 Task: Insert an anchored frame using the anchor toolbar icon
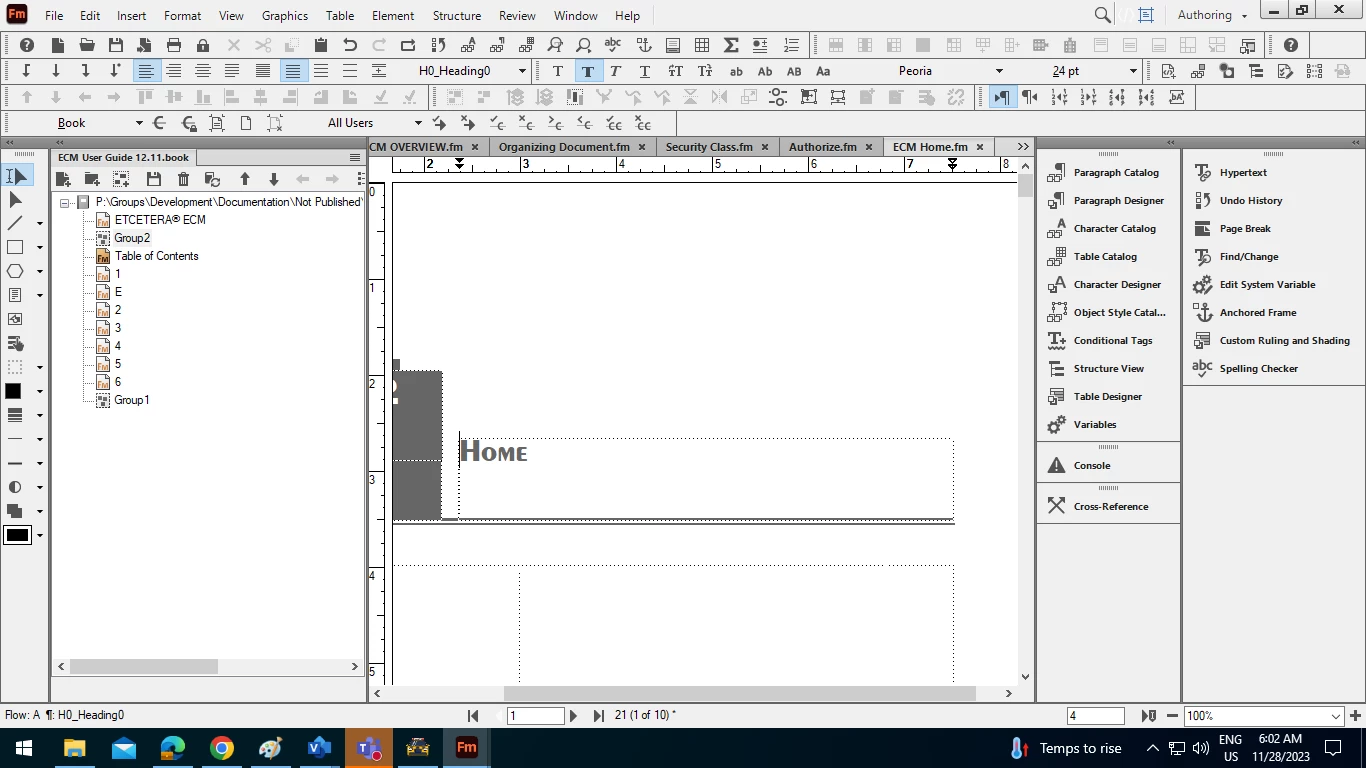click(644, 45)
